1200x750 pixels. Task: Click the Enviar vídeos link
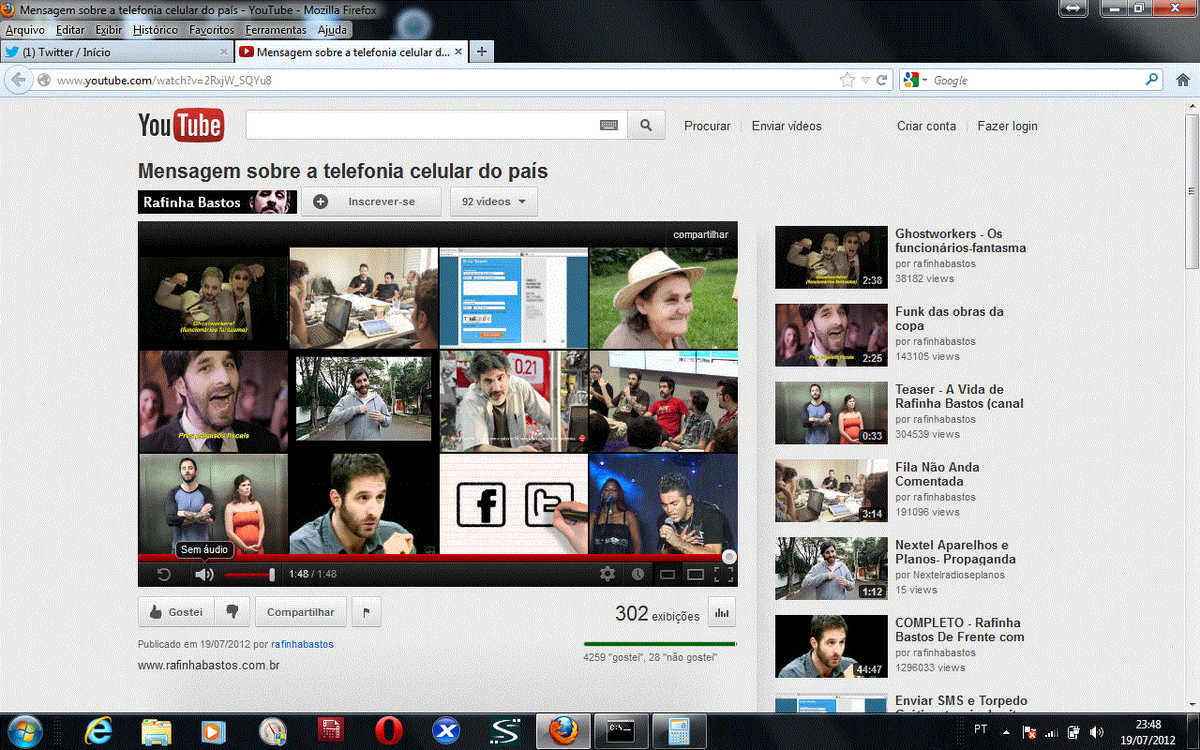(787, 126)
